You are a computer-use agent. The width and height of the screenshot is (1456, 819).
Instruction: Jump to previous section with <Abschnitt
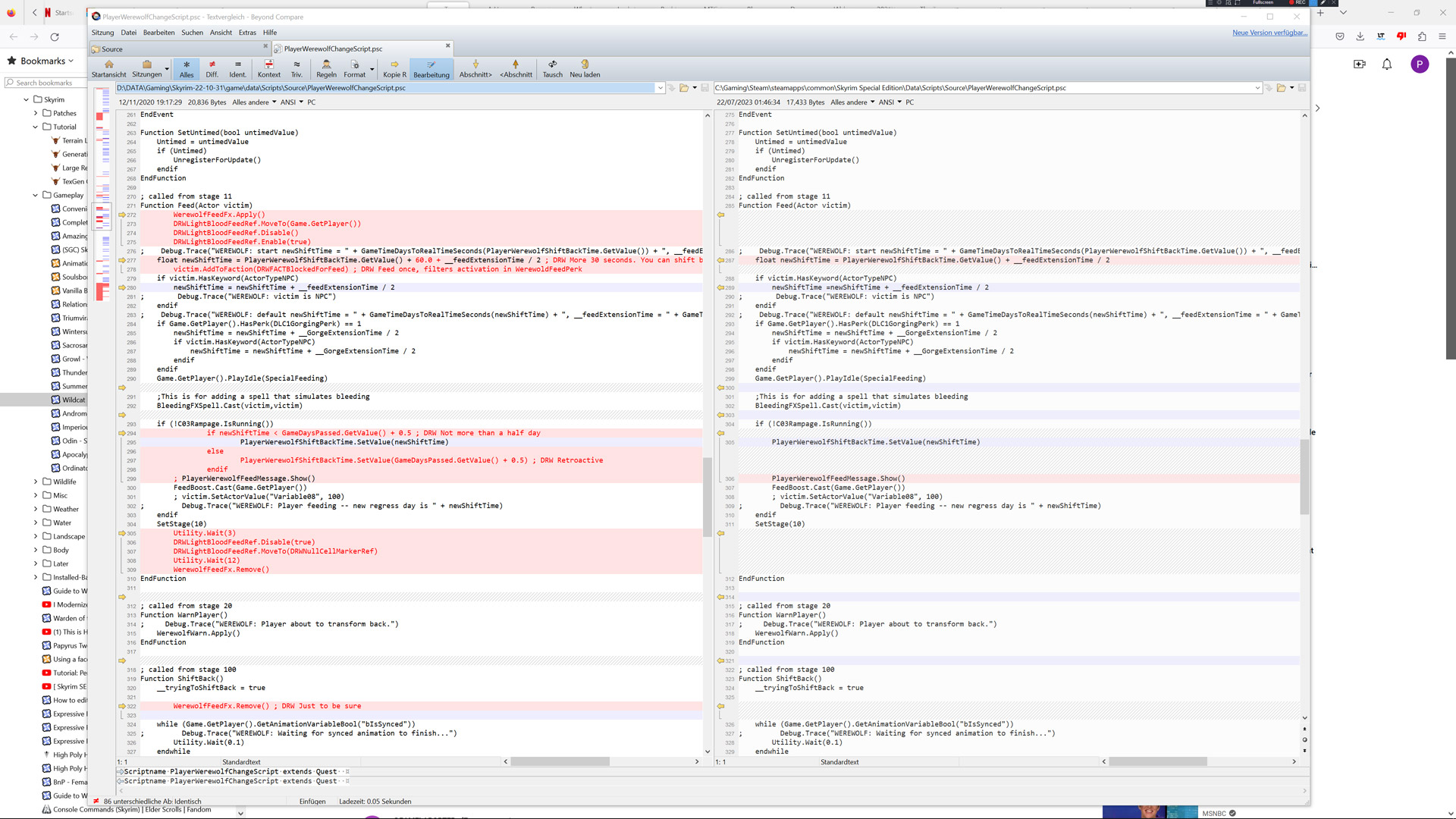(516, 68)
